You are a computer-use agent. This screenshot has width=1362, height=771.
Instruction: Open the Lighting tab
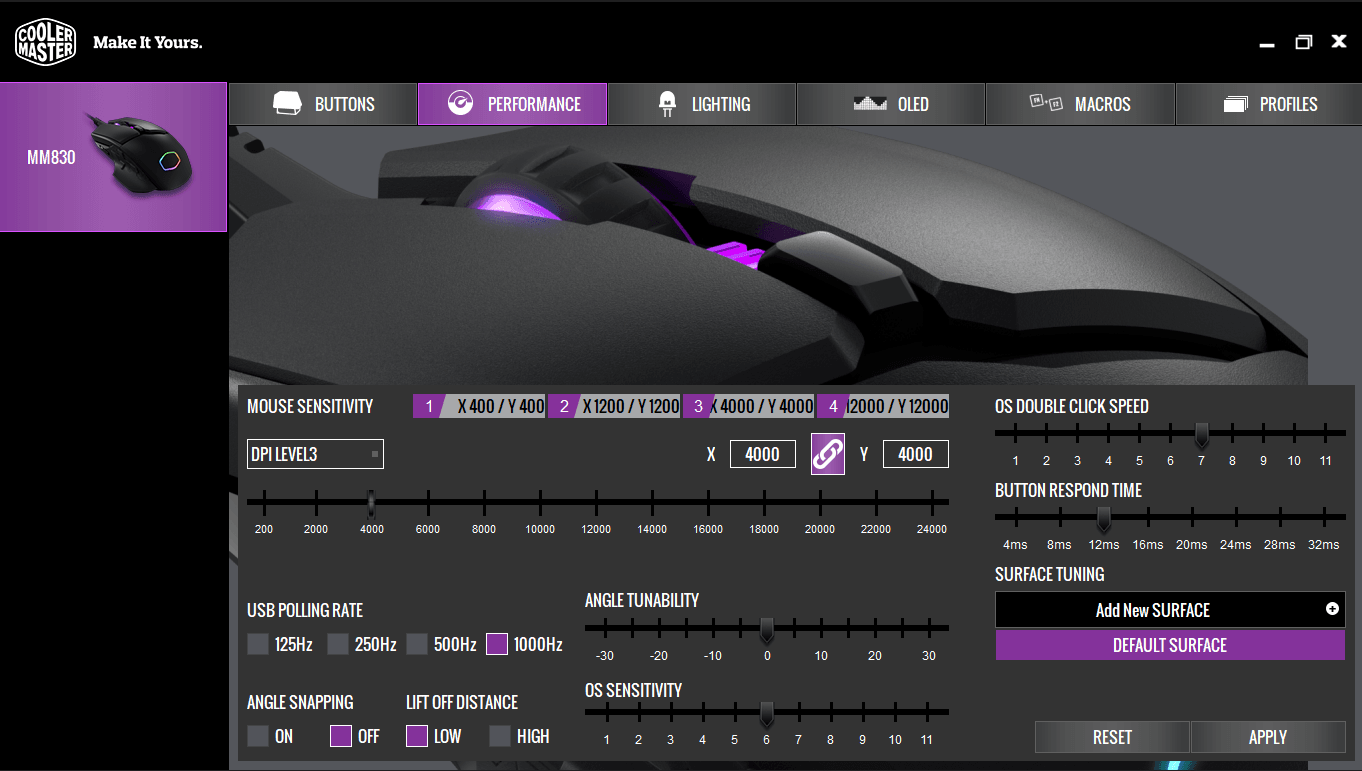tap(702, 104)
